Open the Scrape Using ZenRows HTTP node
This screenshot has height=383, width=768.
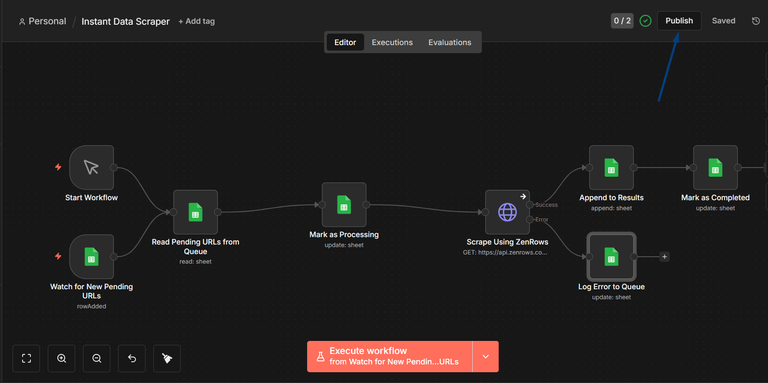[507, 212]
